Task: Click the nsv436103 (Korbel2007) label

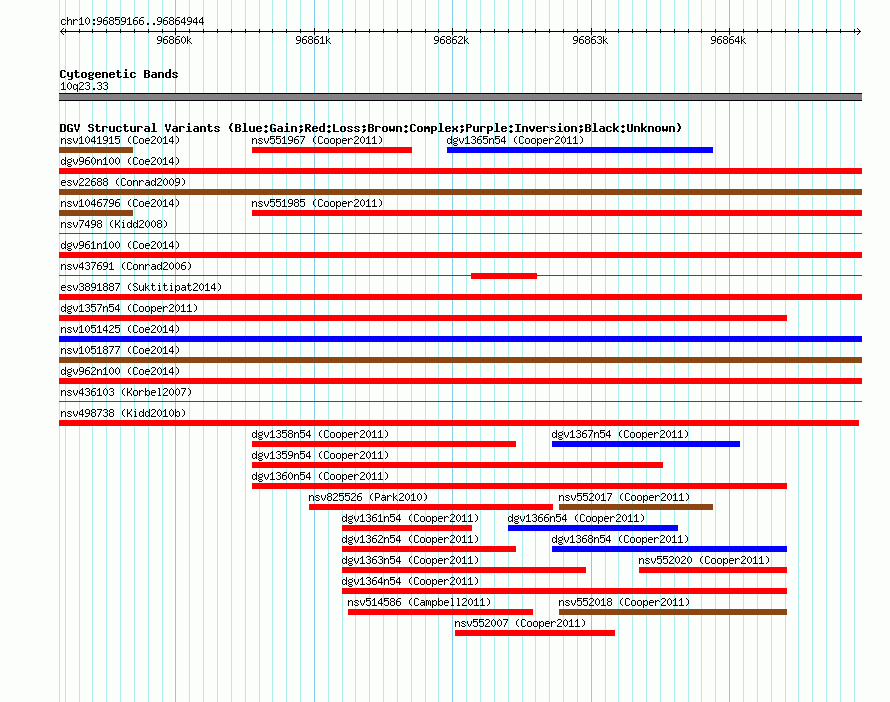Action: 126,392
